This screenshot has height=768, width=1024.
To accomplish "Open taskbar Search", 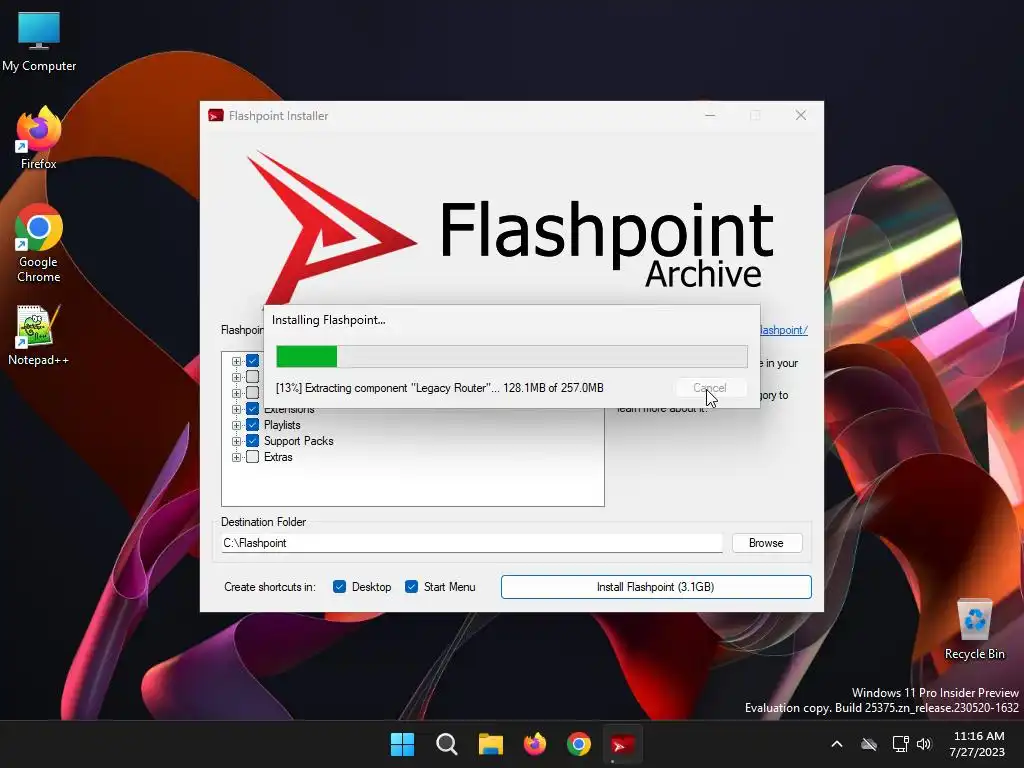I will [x=447, y=744].
